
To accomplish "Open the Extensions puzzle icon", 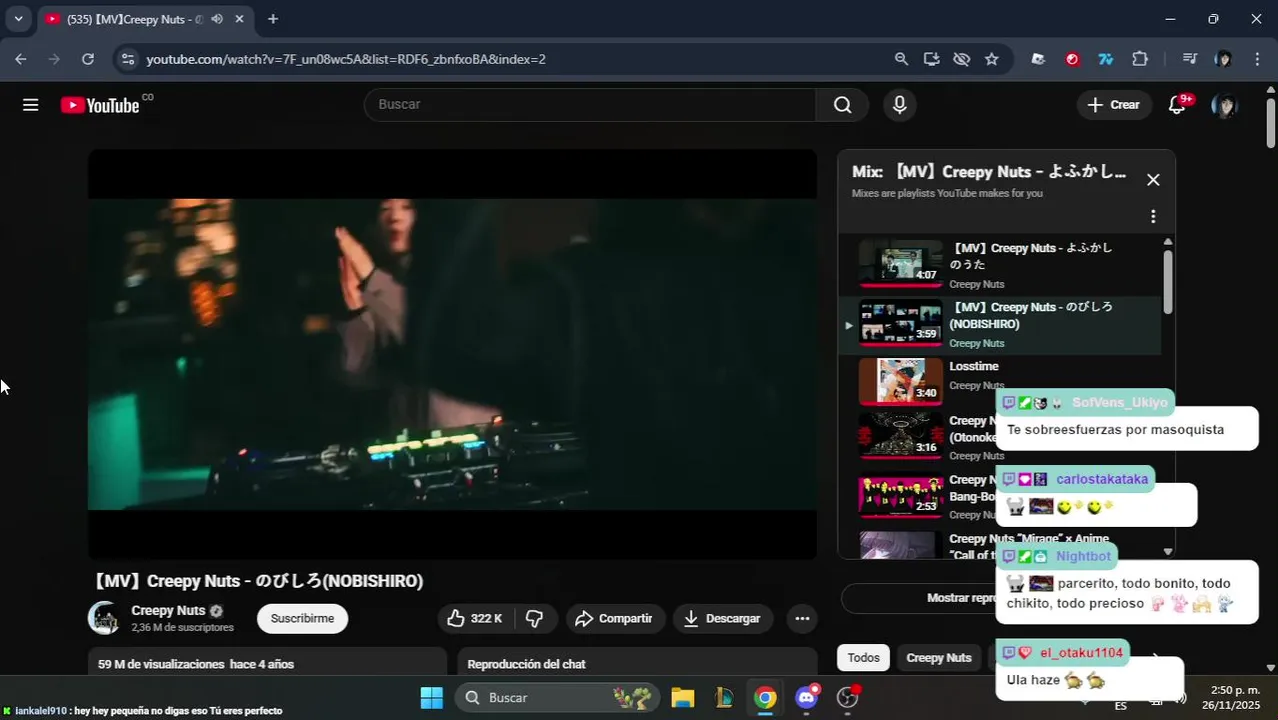I will point(1140,59).
